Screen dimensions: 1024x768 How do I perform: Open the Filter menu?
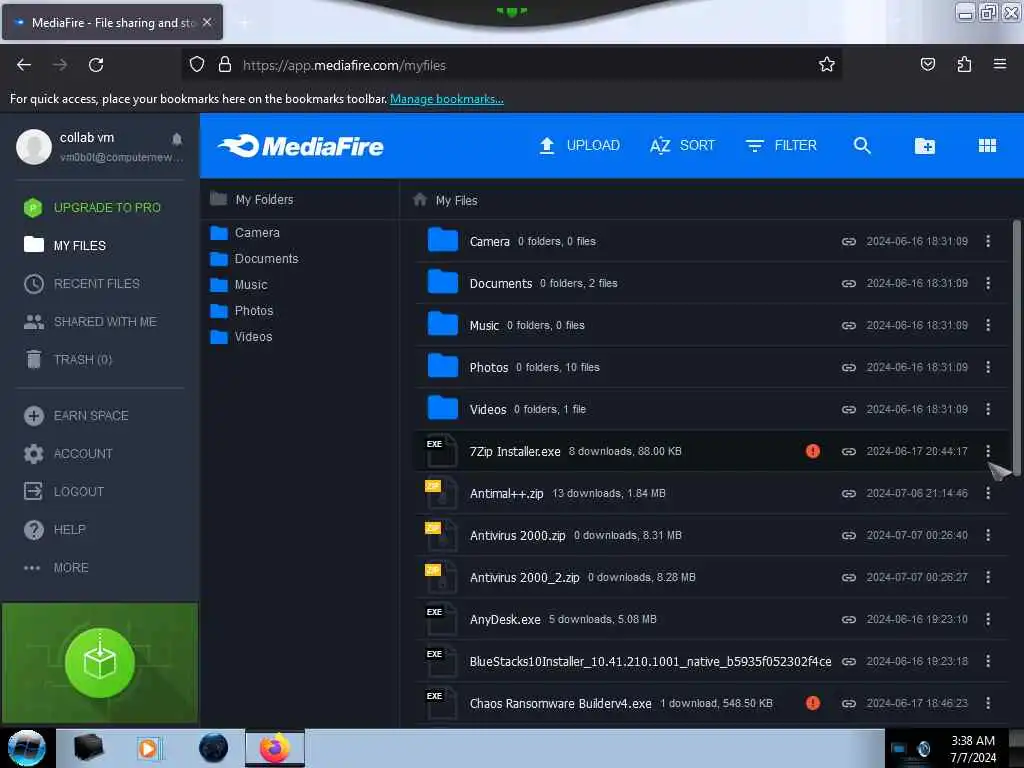click(781, 146)
